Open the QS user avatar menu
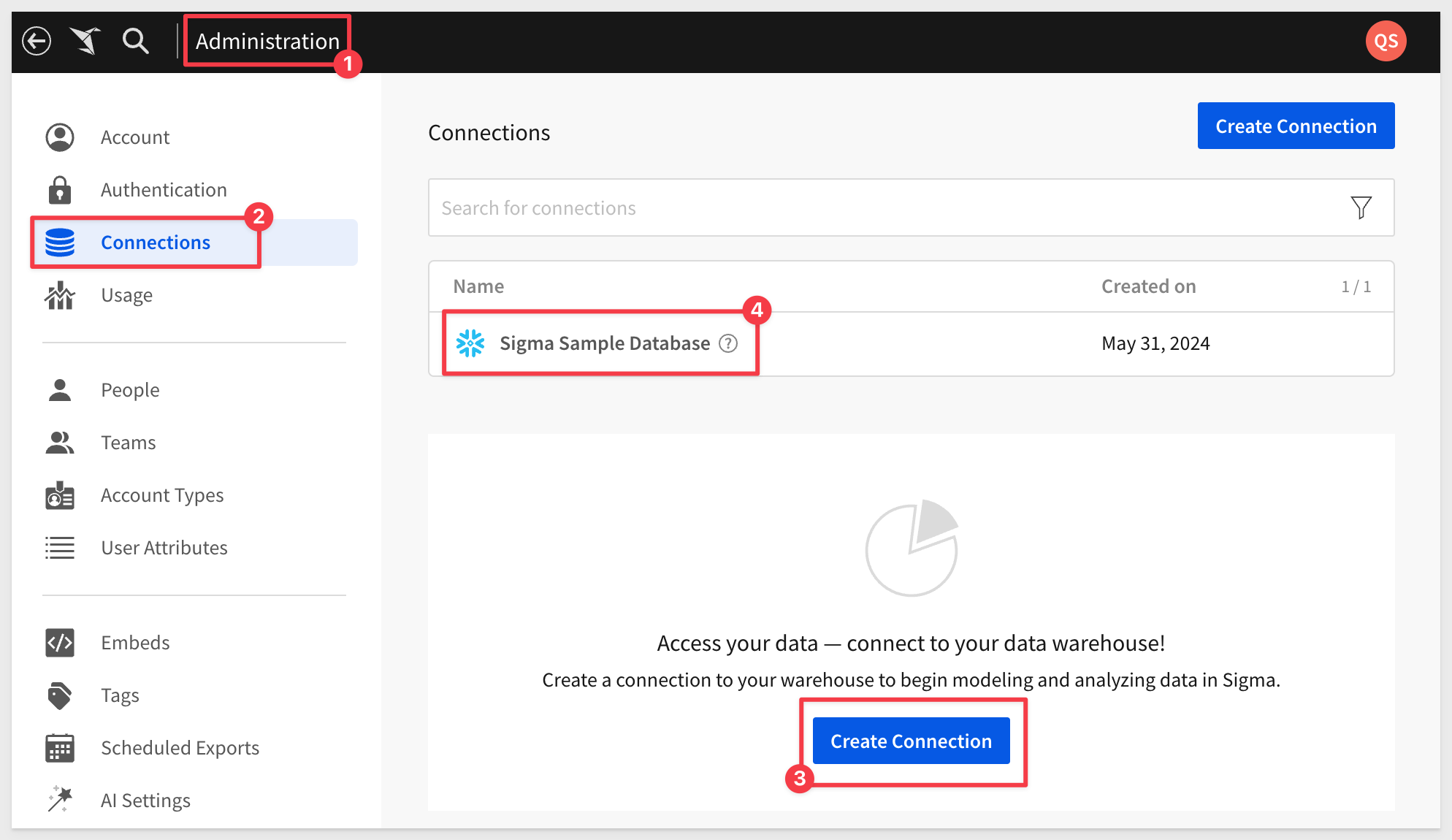 1386,41
